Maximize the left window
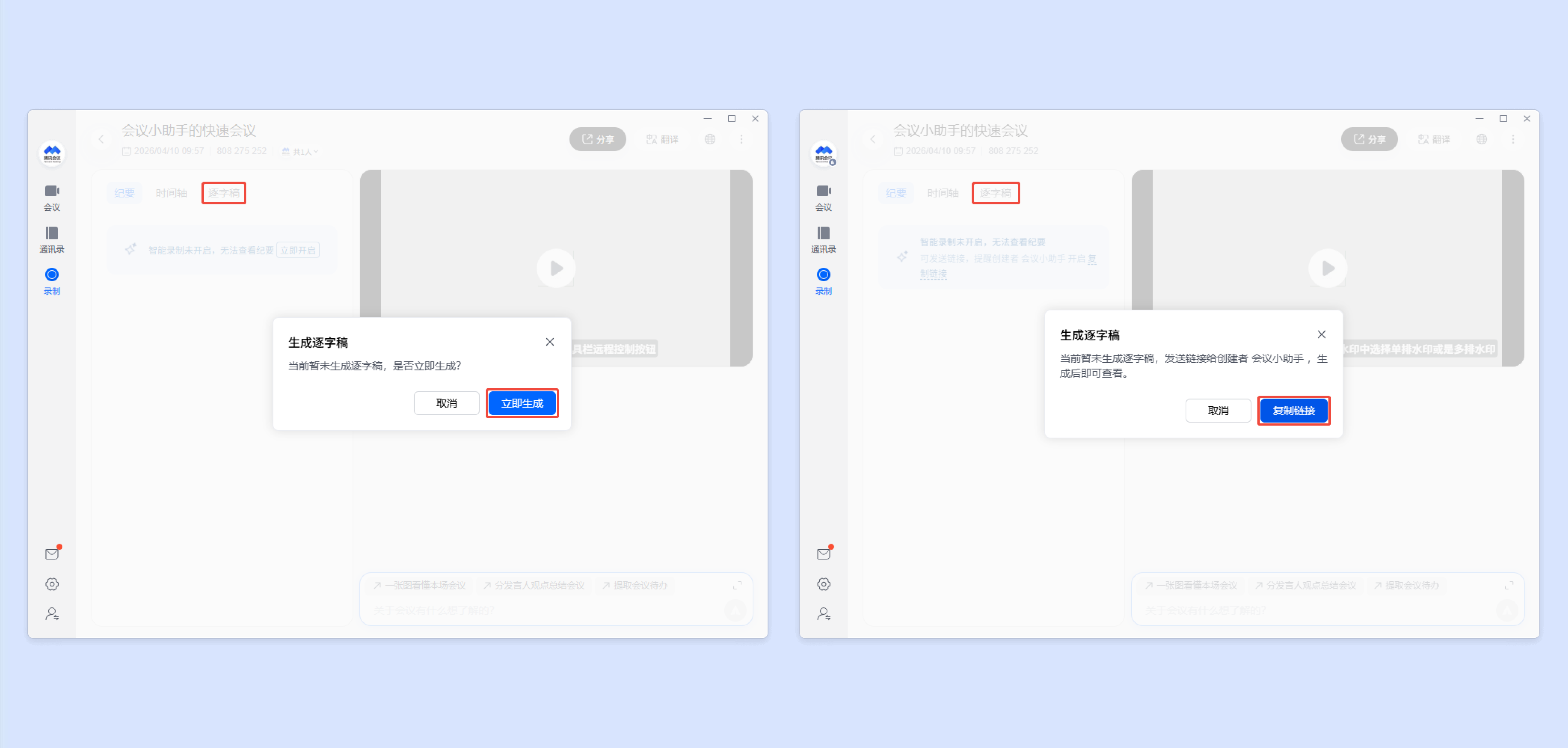Image resolution: width=1568 pixels, height=748 pixels. 732,119
